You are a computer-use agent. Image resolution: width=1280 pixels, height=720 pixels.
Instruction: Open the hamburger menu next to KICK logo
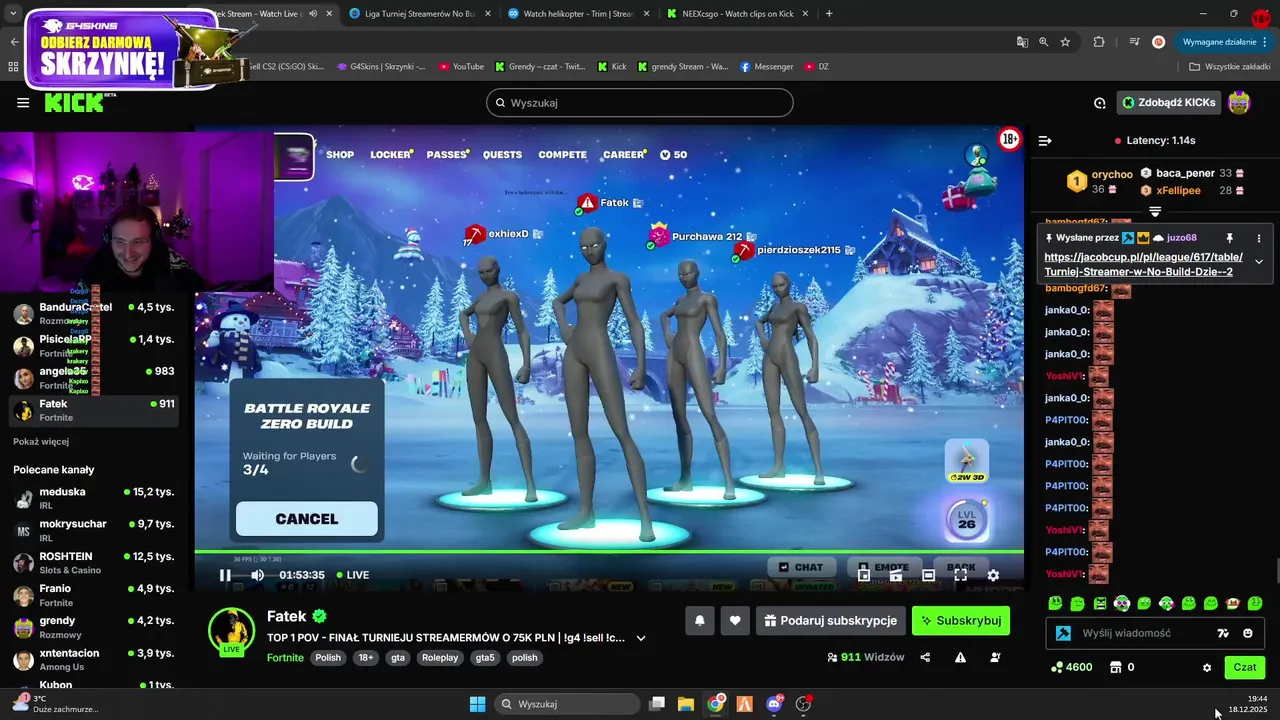pos(23,103)
